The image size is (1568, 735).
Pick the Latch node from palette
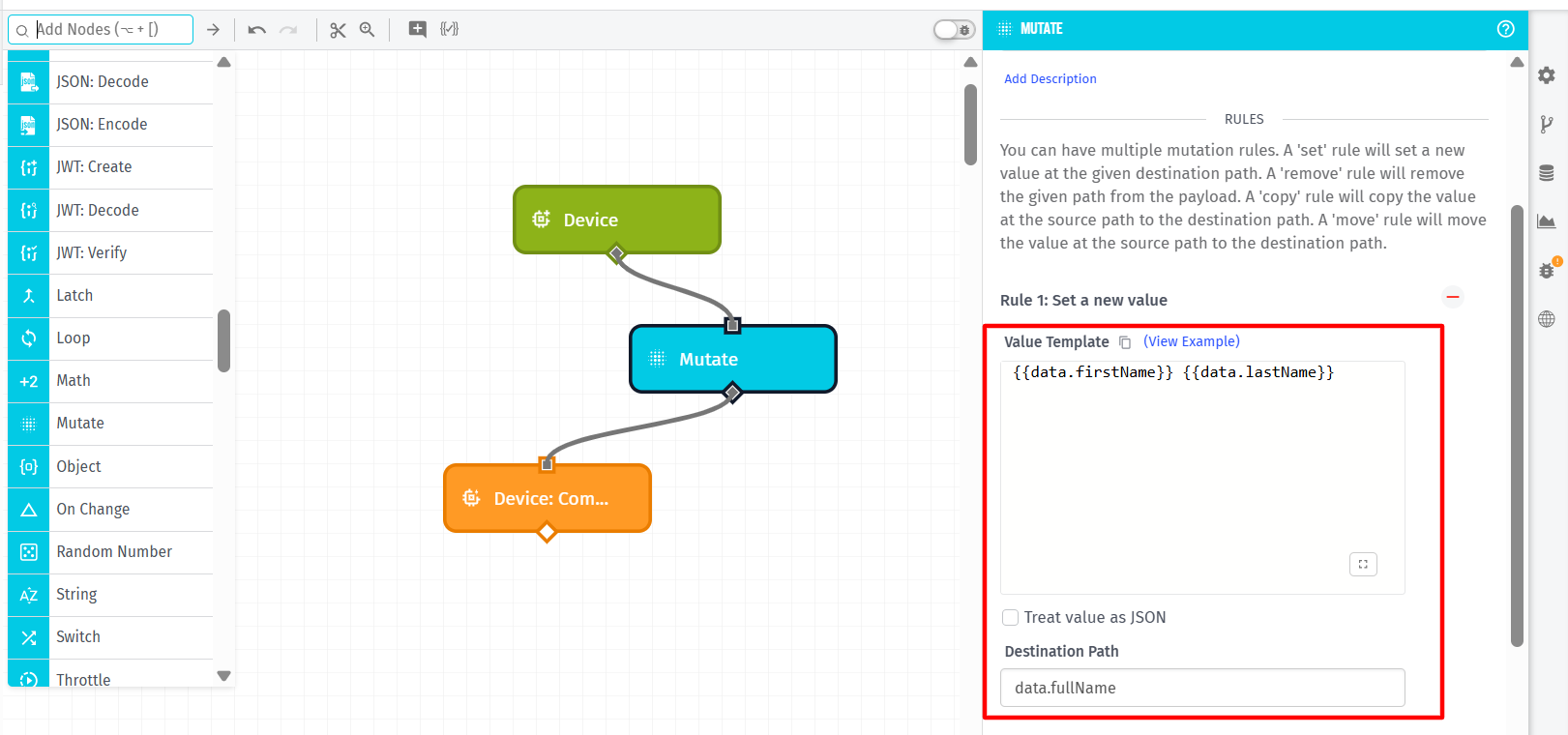click(110, 296)
